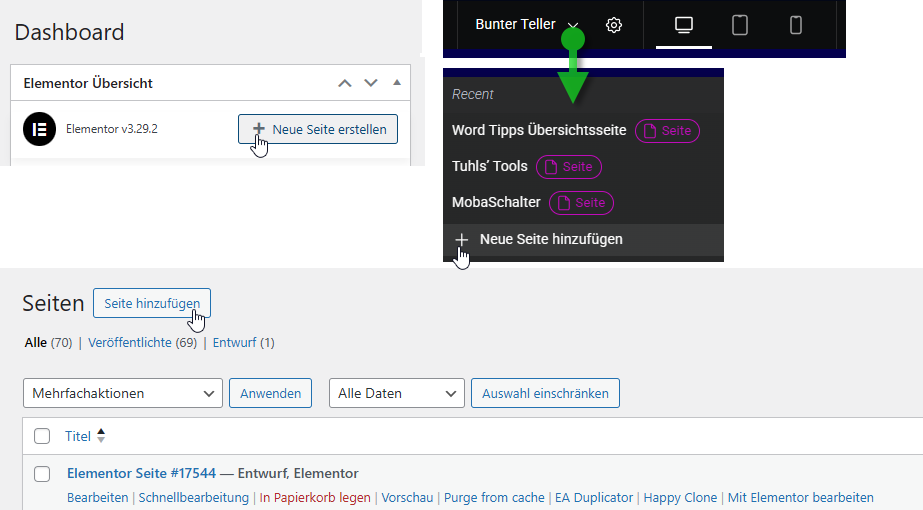Check the select-all pages checkbox
This screenshot has height=510, width=923.
(42, 436)
